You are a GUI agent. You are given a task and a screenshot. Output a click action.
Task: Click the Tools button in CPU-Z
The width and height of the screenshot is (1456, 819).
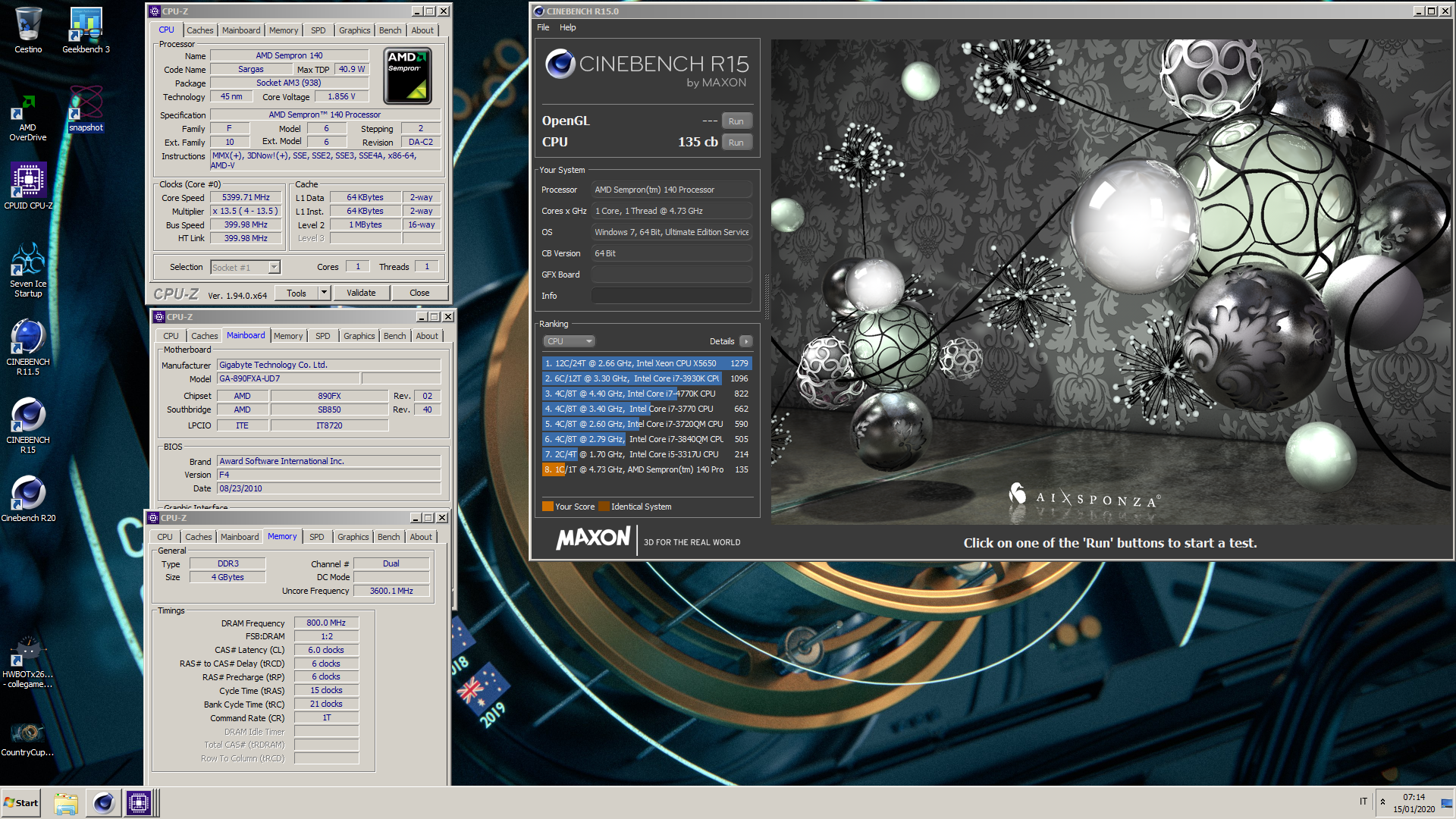[297, 293]
